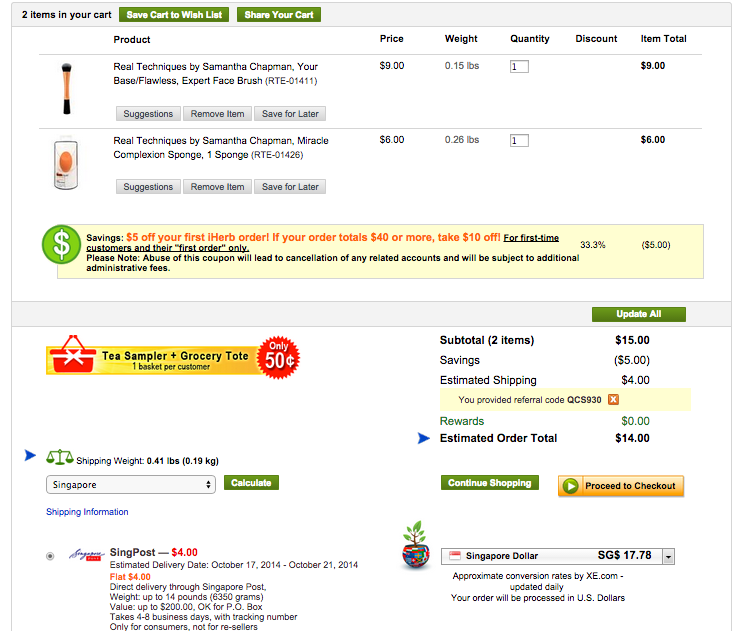Click the Complexion Sponge quantity field
Viewport: 734px width, 631px height.
pyautogui.click(x=519, y=140)
